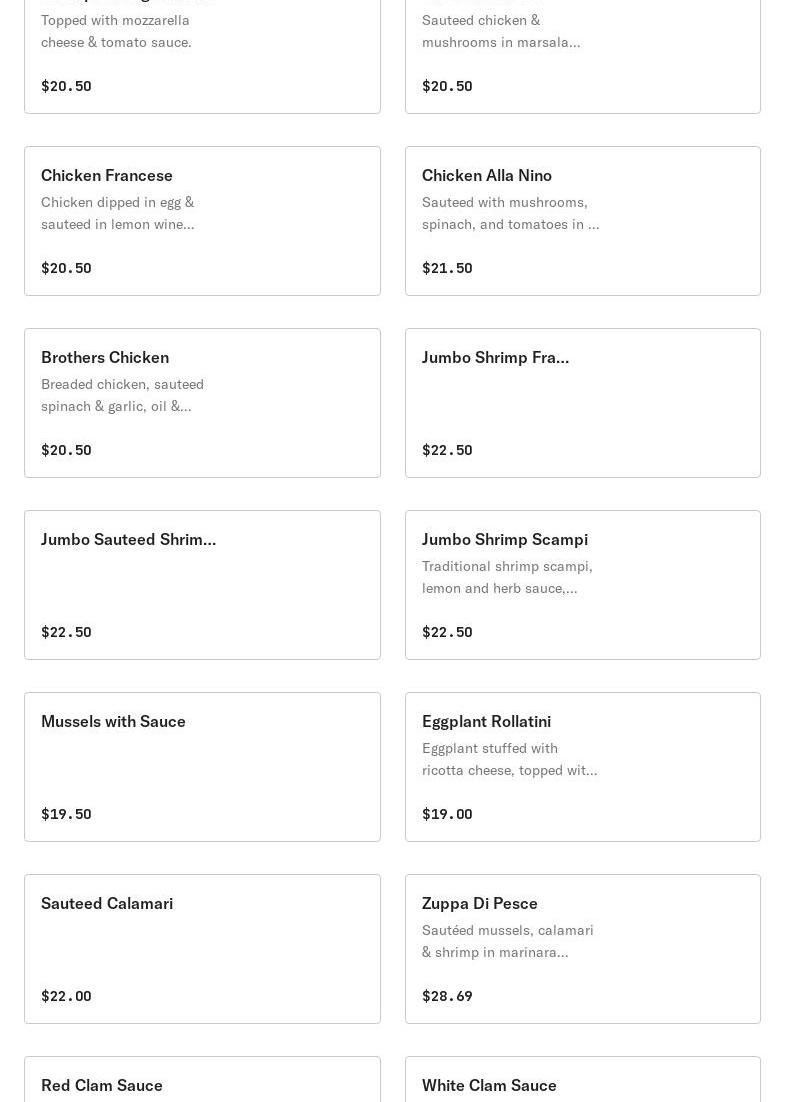
Task: Choose the Sauteed Calamari menu item
Action: tap(107, 904)
